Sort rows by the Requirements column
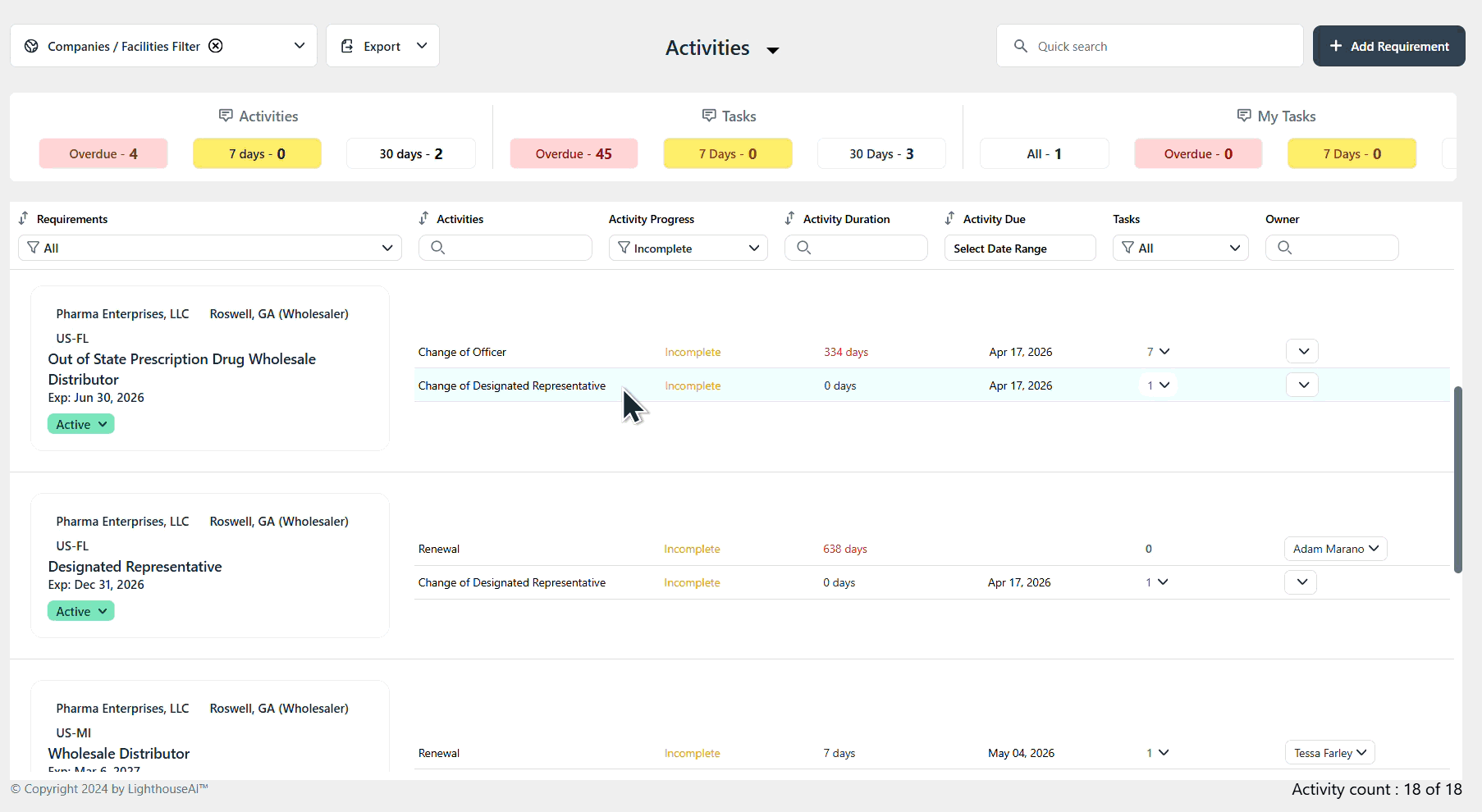Image resolution: width=1482 pixels, height=812 pixels. pos(22,218)
